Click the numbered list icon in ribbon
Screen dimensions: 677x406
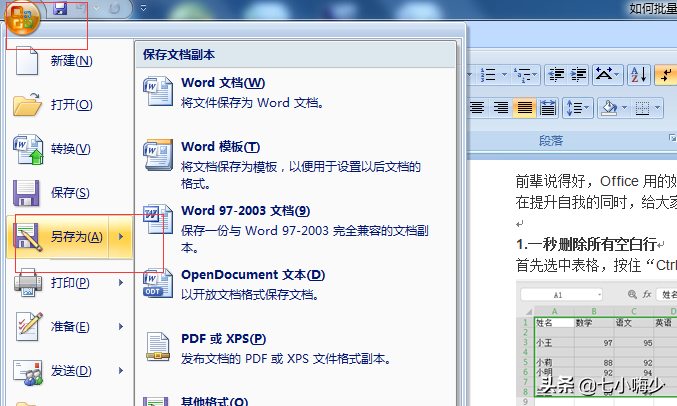tap(488, 75)
